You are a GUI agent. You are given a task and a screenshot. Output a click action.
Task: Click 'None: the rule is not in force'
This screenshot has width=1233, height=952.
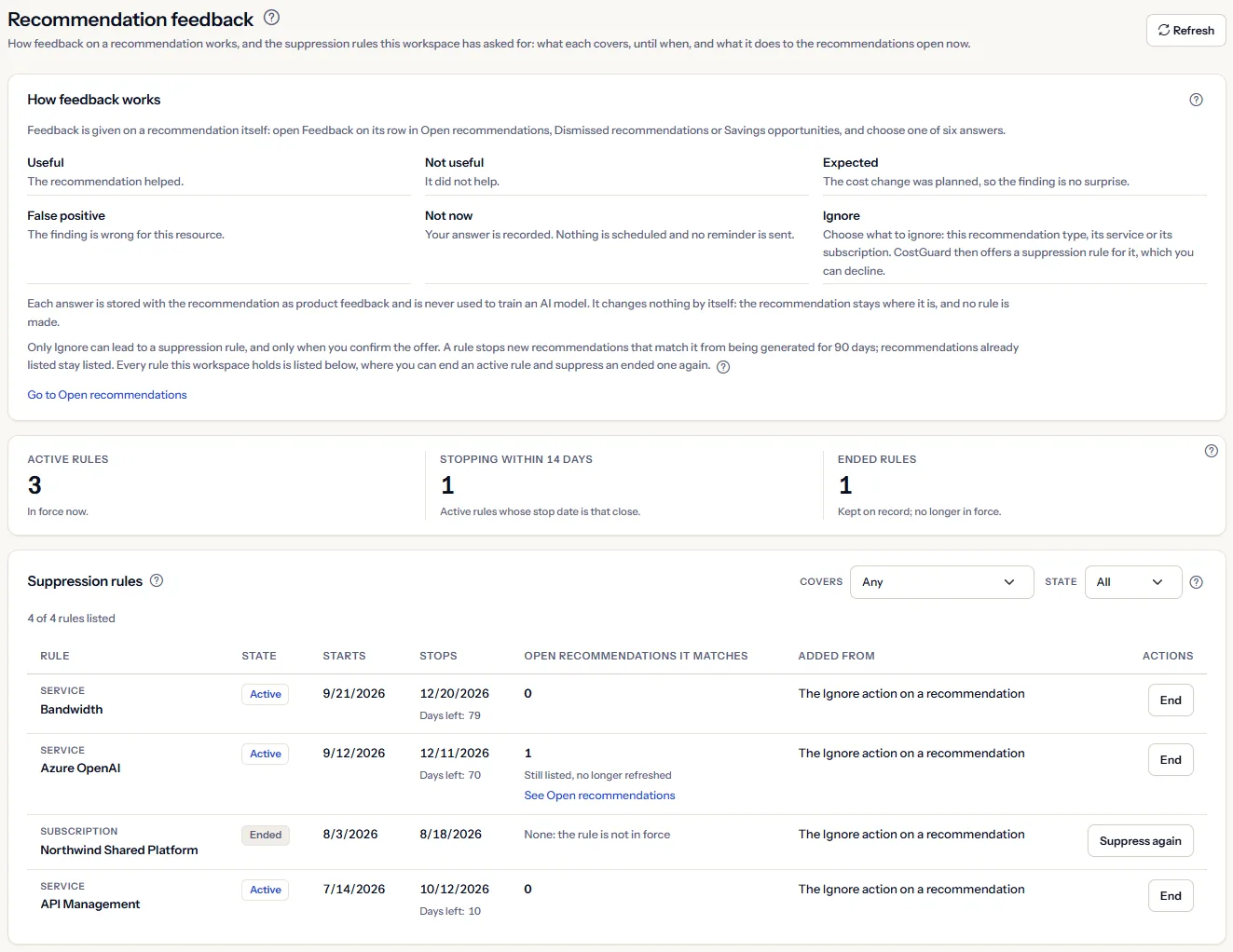tap(597, 835)
